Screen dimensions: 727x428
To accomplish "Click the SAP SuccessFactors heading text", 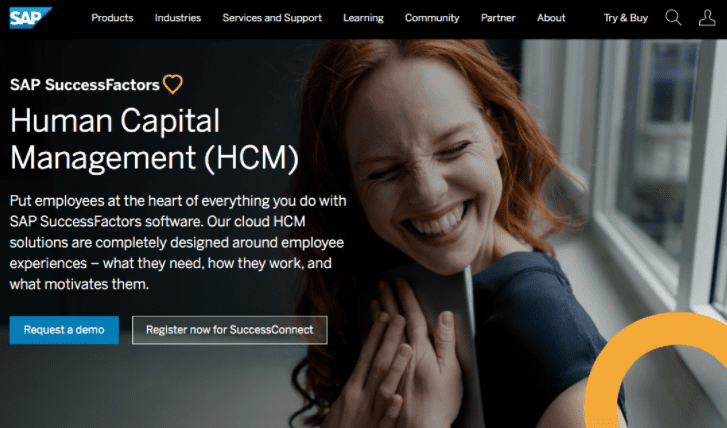I will pyautogui.click(x=85, y=85).
